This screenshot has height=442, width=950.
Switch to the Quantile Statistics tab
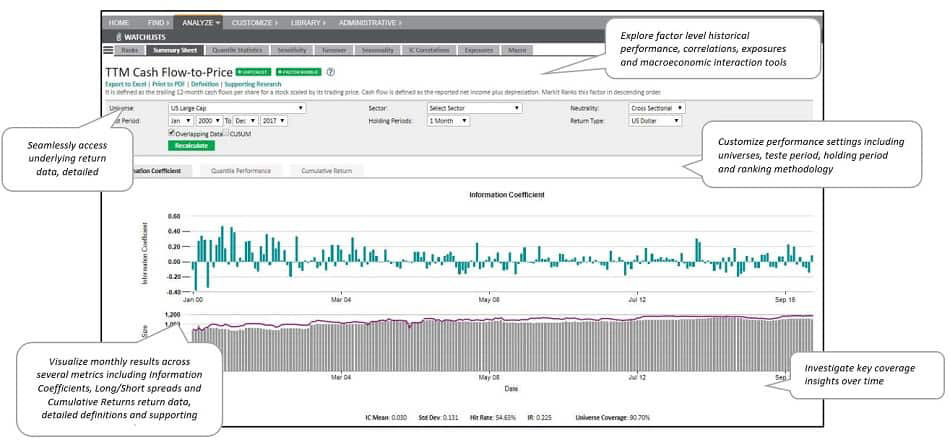[237, 50]
